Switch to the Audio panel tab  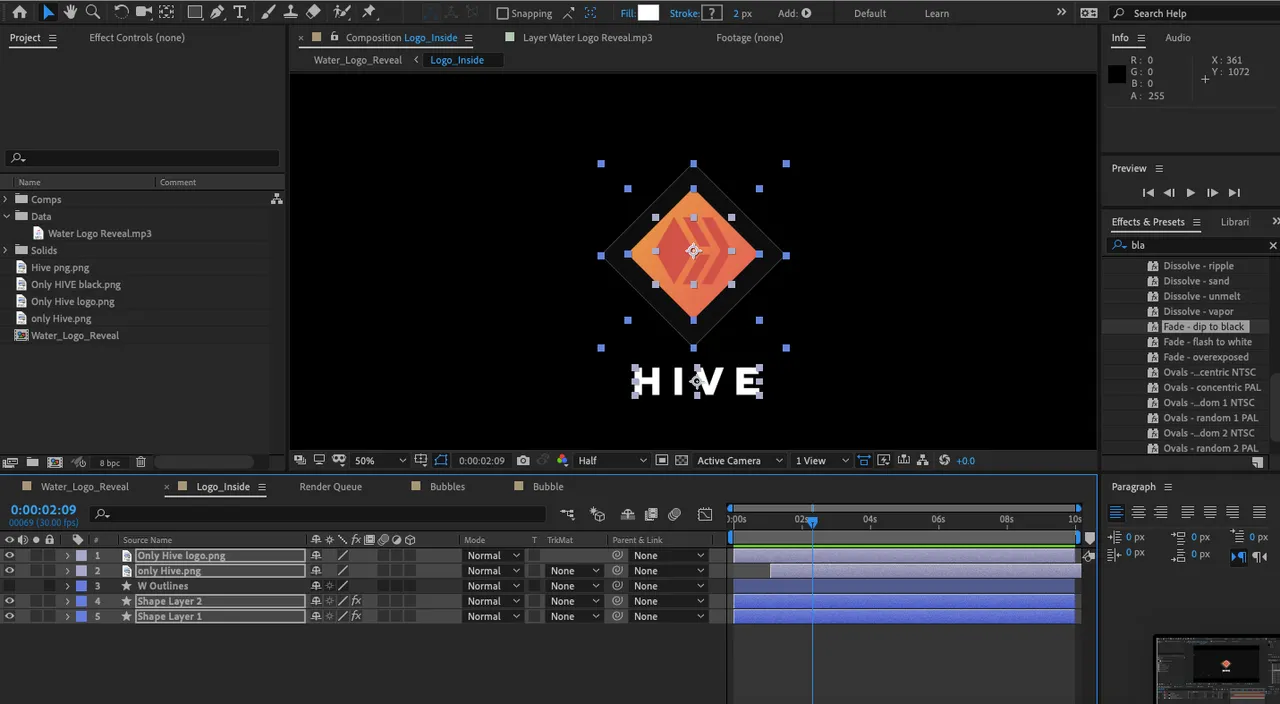[1177, 38]
